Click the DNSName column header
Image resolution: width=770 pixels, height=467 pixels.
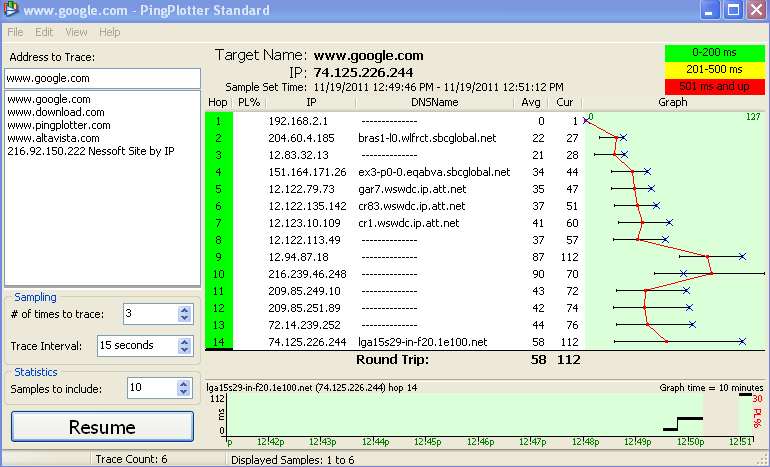(435, 102)
